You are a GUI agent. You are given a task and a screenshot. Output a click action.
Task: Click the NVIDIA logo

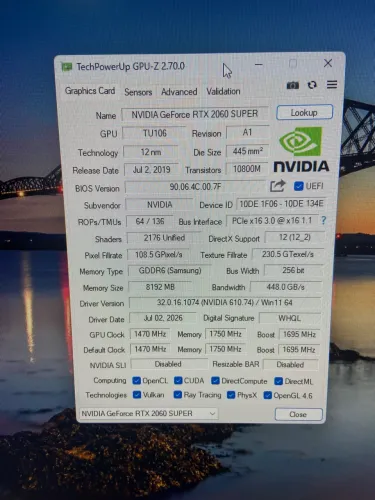[301, 149]
